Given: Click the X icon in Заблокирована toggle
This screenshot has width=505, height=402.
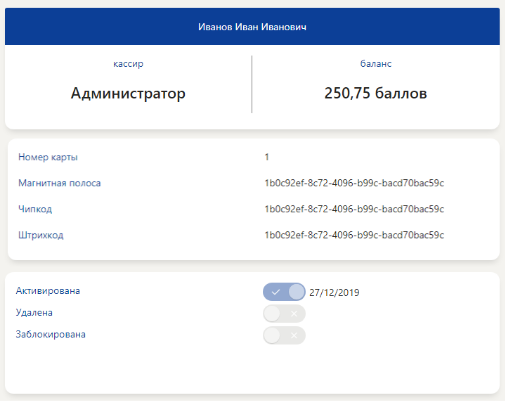Looking at the screenshot, I should pos(294,335).
